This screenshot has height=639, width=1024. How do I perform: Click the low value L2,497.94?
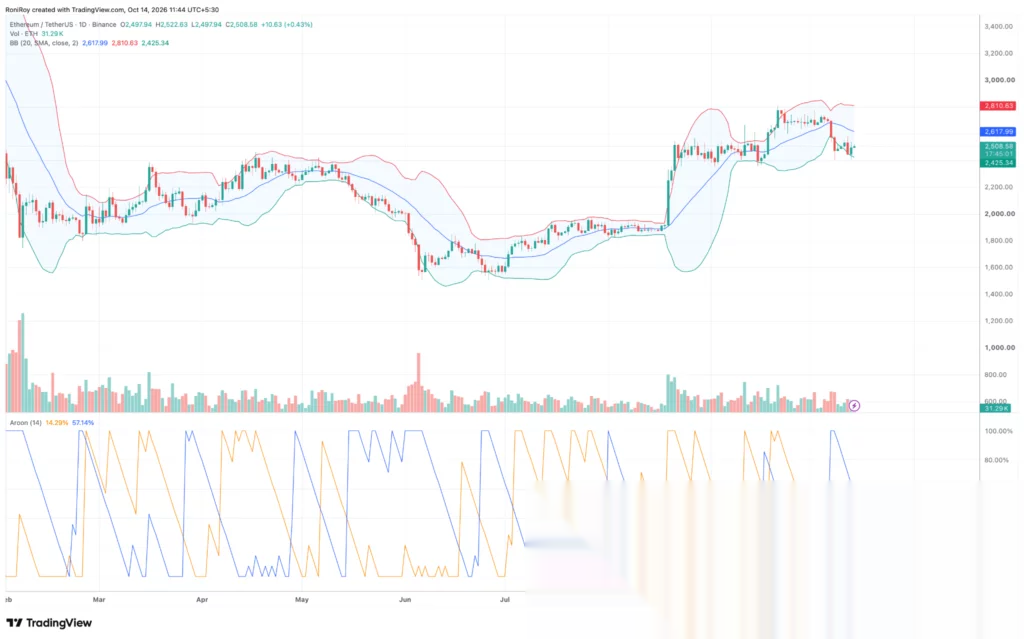click(206, 25)
